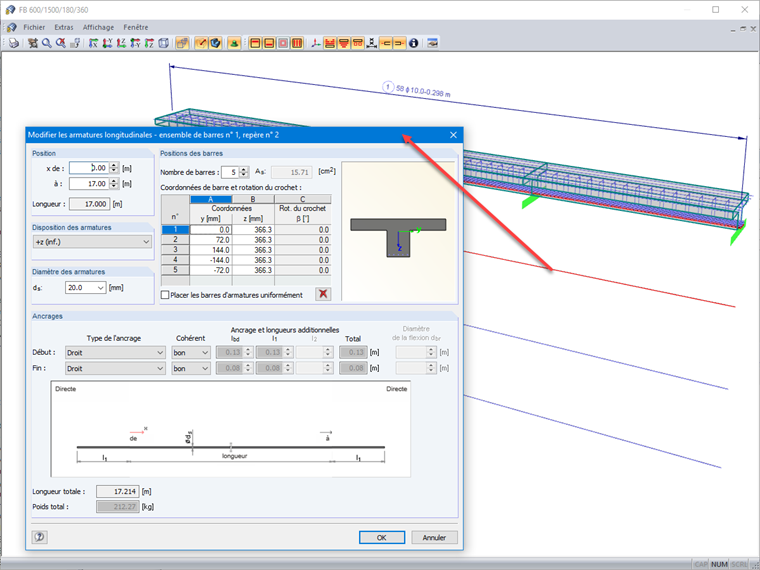Select row number 3 in bar table
The width and height of the screenshot is (760, 570).
coord(175,250)
